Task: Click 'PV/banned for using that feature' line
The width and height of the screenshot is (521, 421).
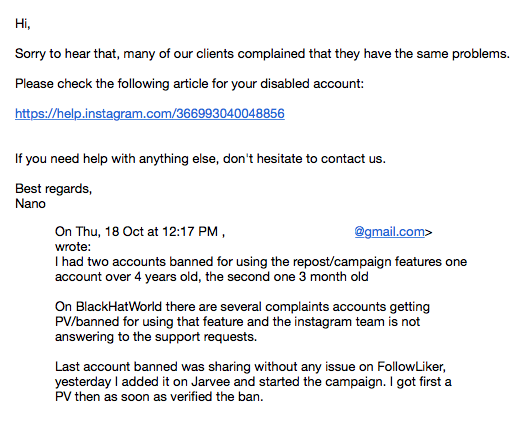Action: (x=237, y=322)
